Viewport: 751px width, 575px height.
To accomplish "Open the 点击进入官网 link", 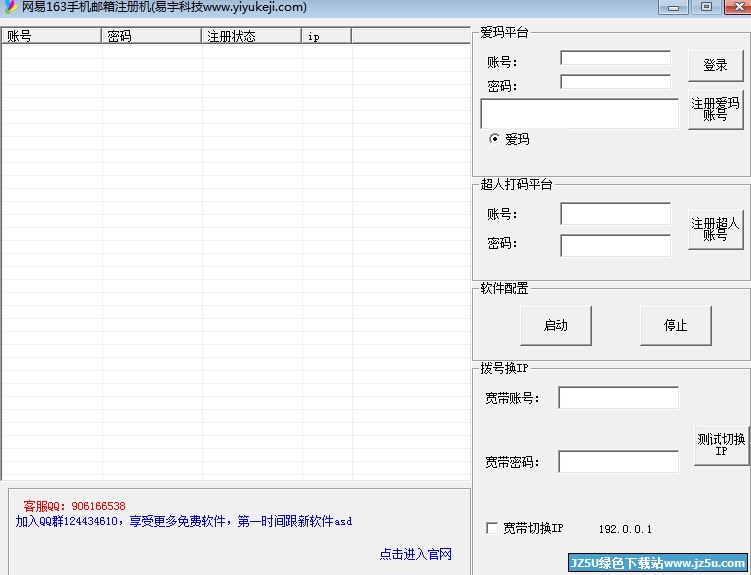I will (x=416, y=554).
